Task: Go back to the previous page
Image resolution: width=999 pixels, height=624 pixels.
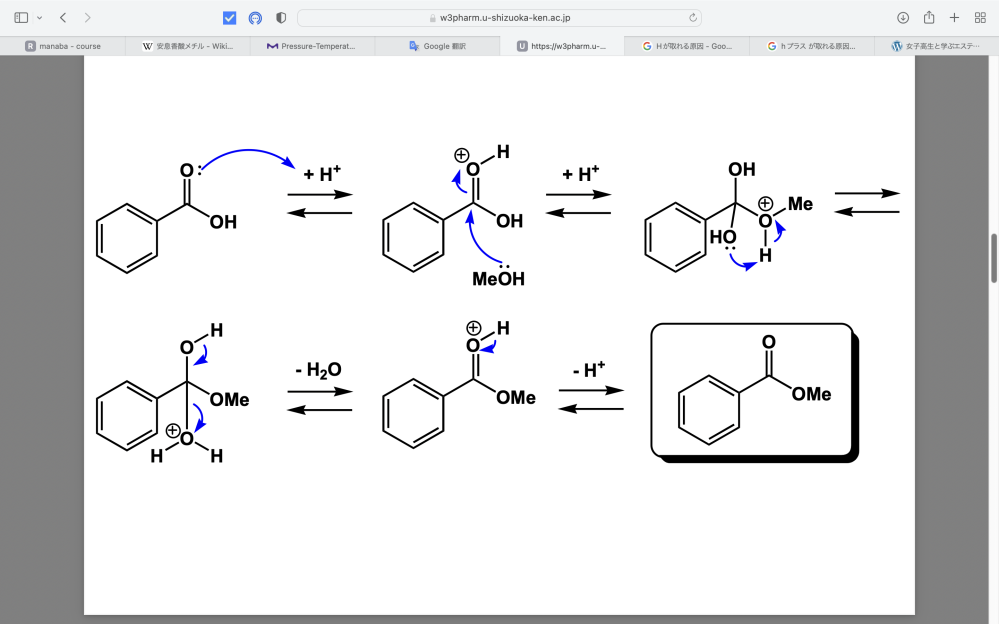Action: click(63, 18)
